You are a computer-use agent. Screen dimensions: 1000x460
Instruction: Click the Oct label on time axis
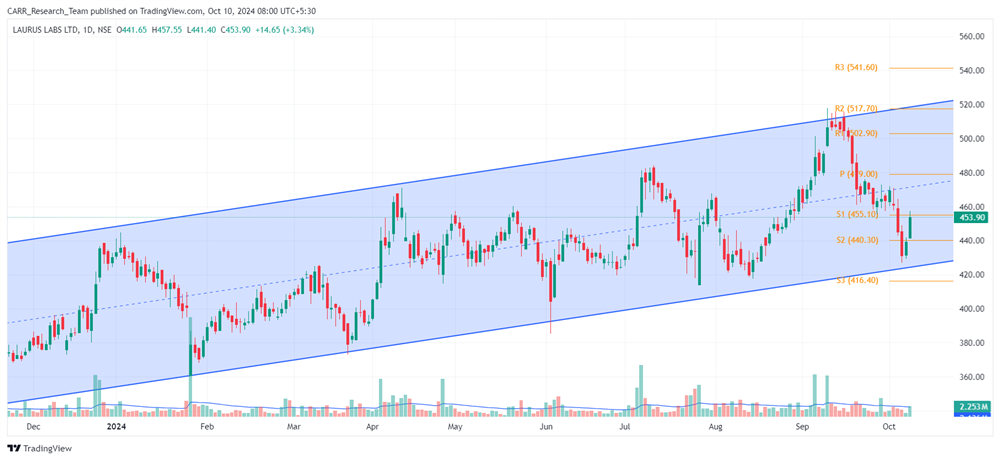click(x=888, y=426)
